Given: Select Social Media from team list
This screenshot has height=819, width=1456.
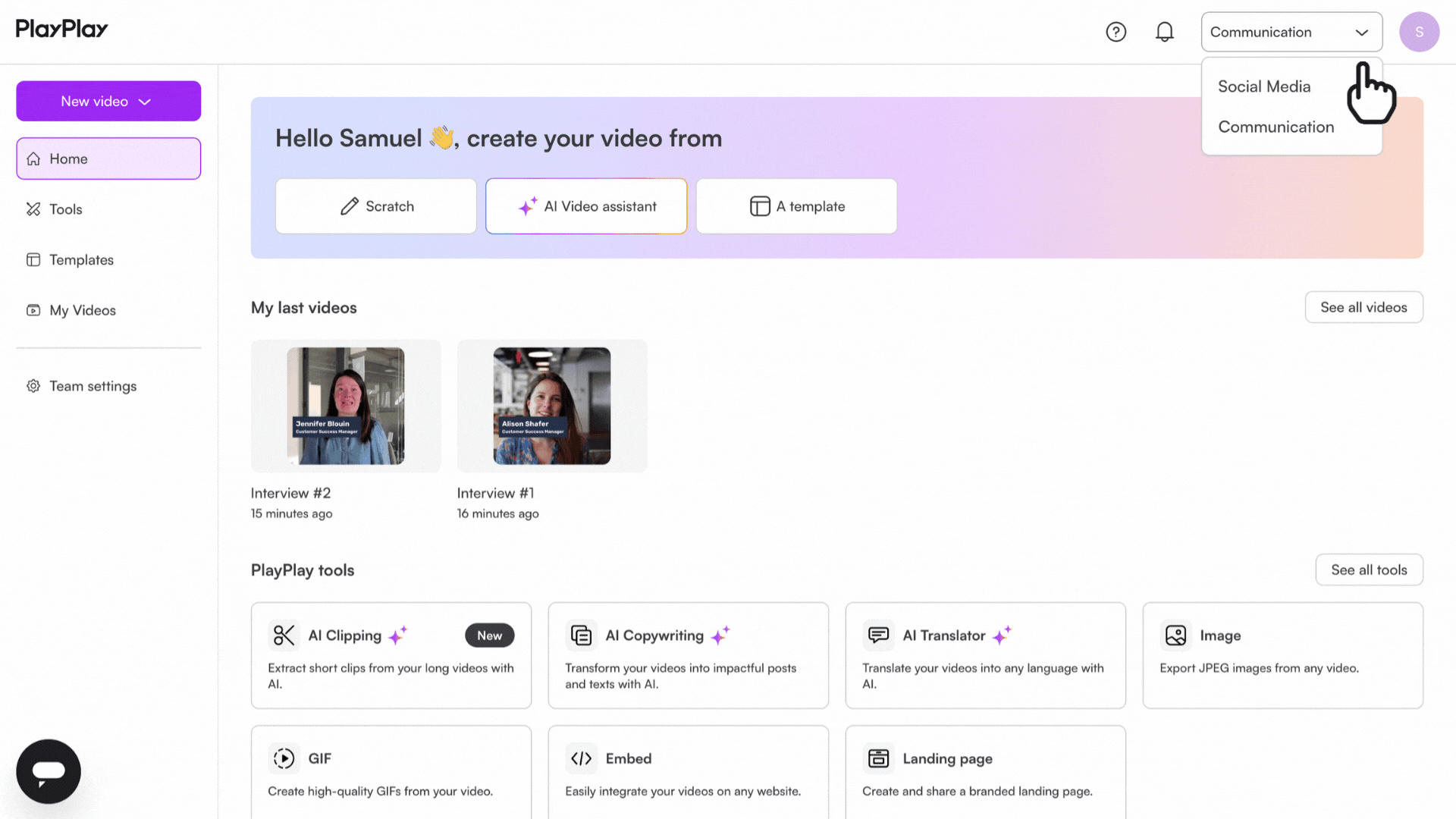Looking at the screenshot, I should (1264, 86).
